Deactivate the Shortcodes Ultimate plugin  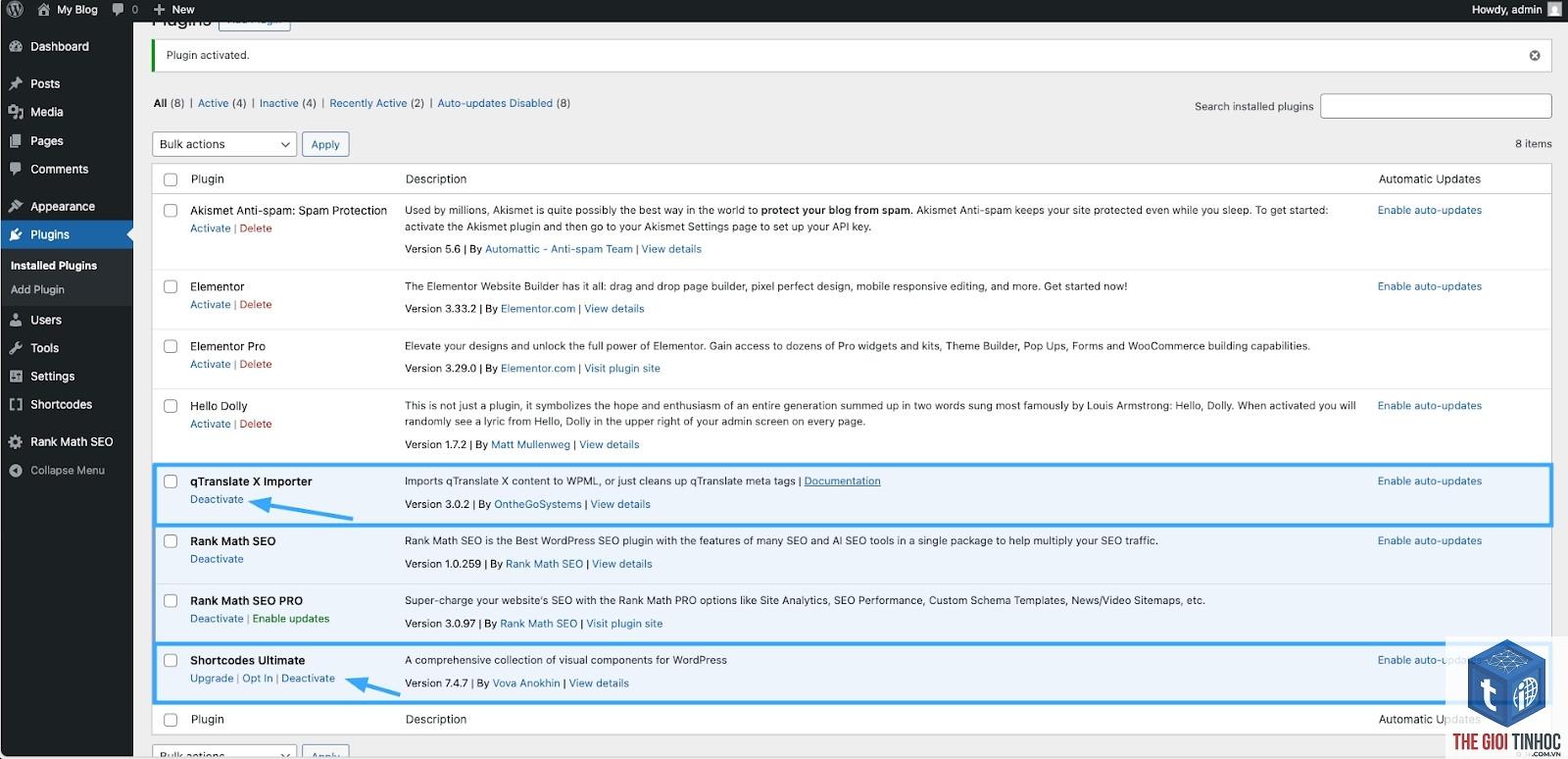[x=308, y=679]
